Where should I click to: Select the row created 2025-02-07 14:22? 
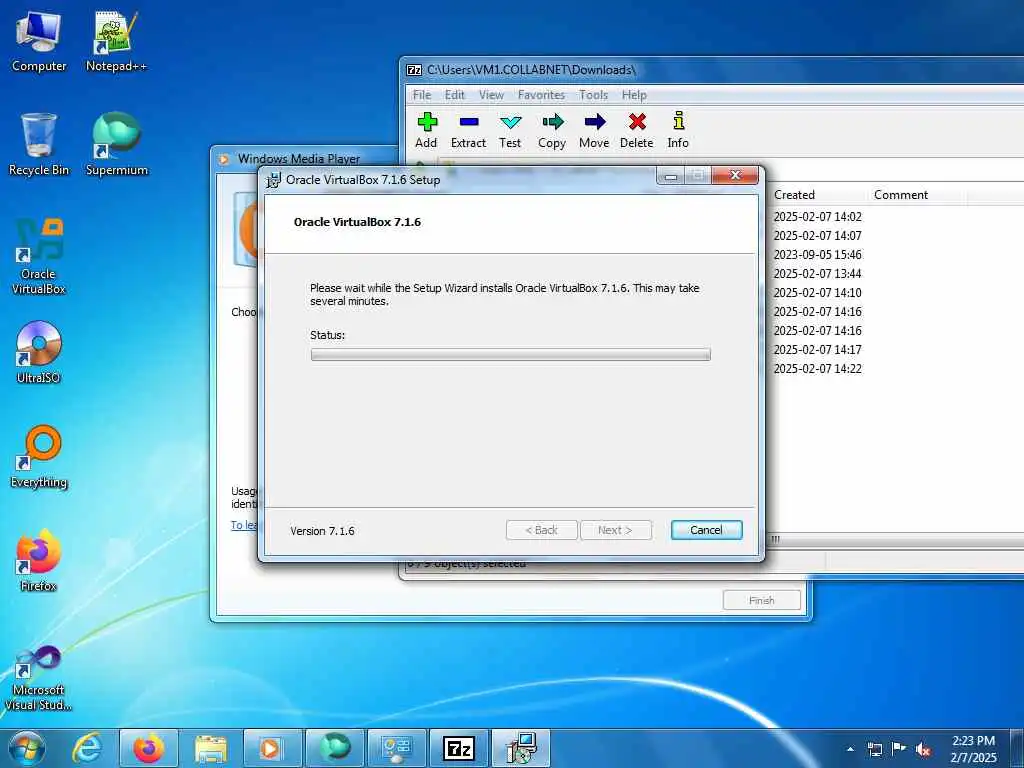[818, 369]
